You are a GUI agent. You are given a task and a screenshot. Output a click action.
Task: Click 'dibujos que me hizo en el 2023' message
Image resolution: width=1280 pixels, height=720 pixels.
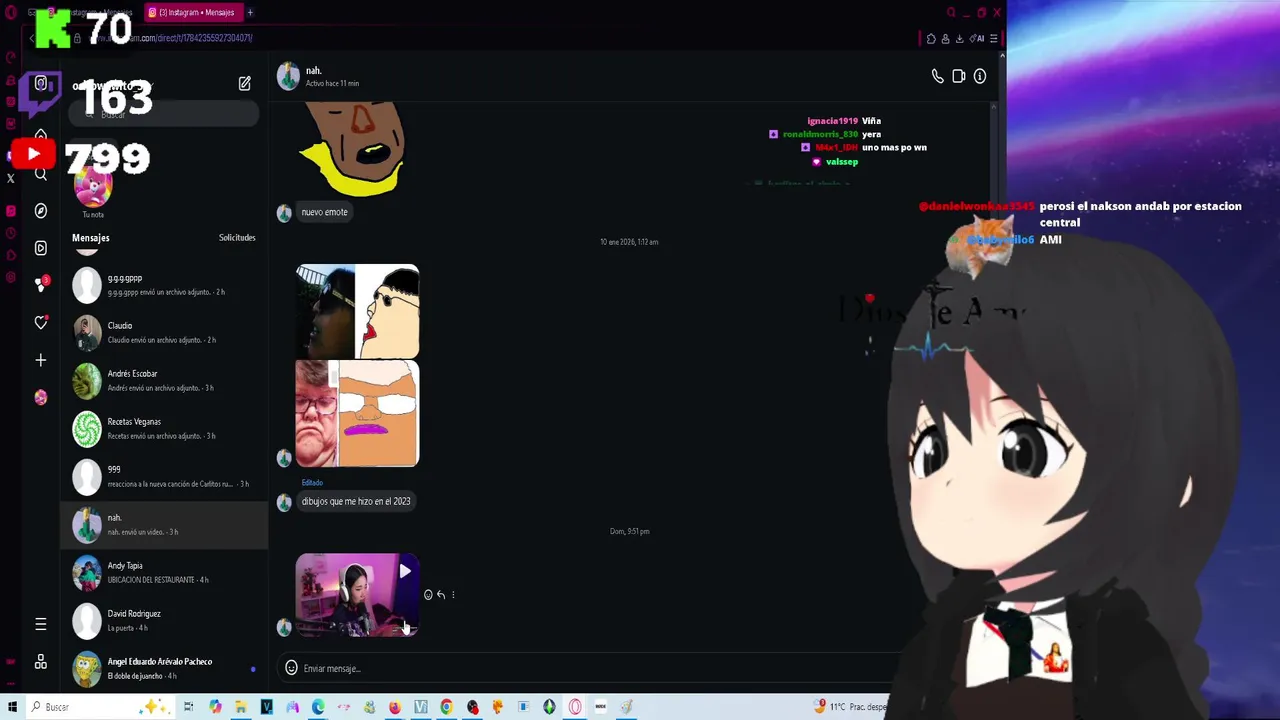pos(356,501)
